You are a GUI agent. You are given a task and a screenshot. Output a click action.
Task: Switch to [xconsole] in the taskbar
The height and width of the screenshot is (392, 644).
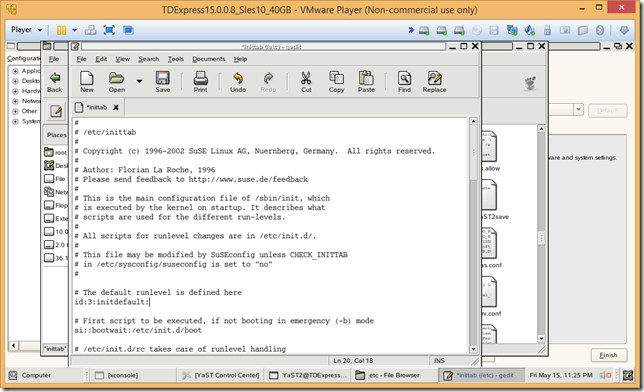pyautogui.click(x=133, y=375)
